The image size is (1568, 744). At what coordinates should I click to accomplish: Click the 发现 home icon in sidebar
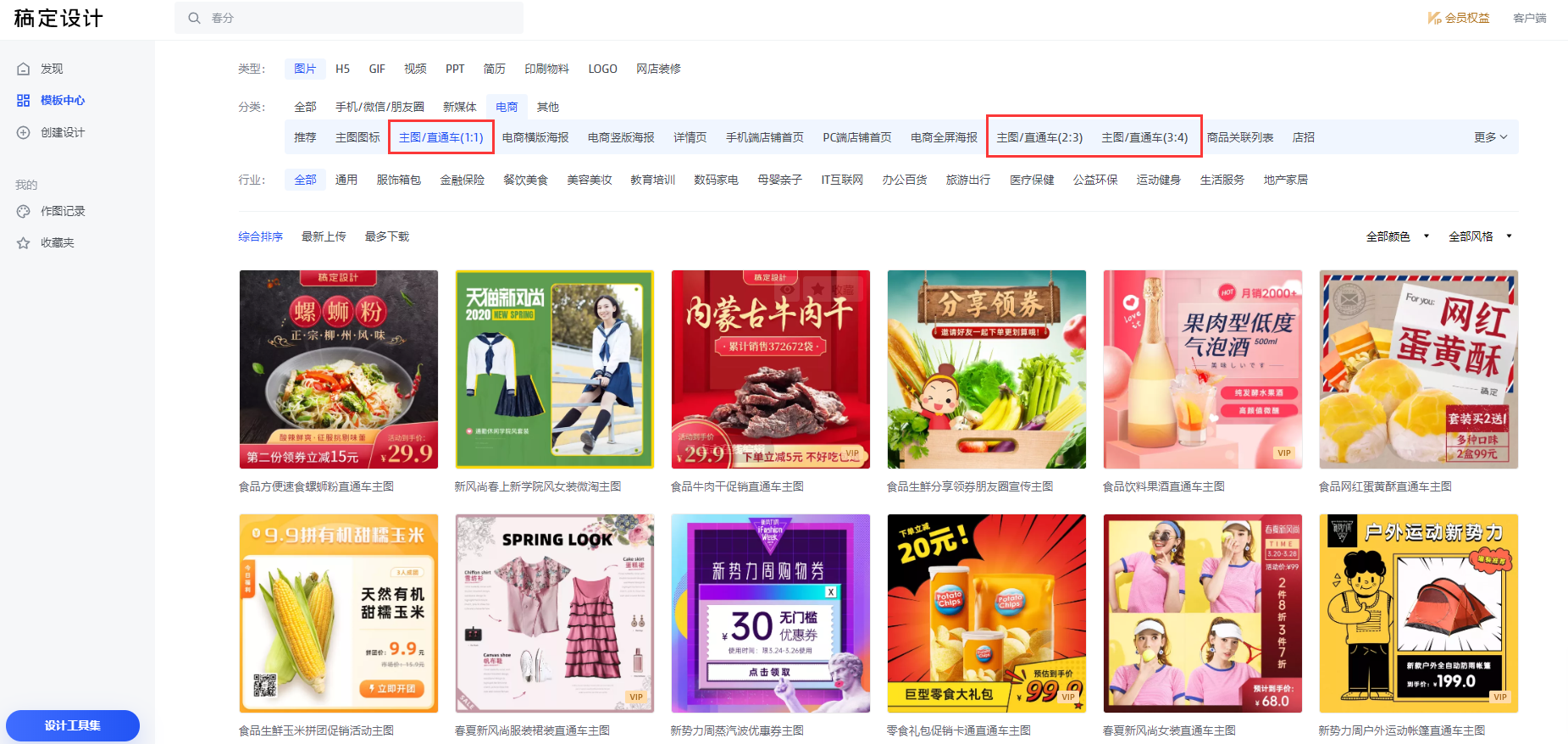click(24, 69)
